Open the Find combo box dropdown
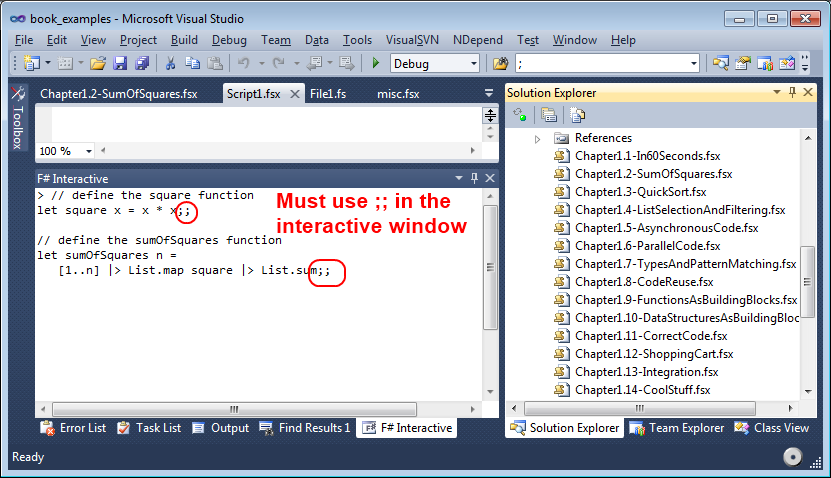Screen dimensions: 831x478 coord(693,64)
